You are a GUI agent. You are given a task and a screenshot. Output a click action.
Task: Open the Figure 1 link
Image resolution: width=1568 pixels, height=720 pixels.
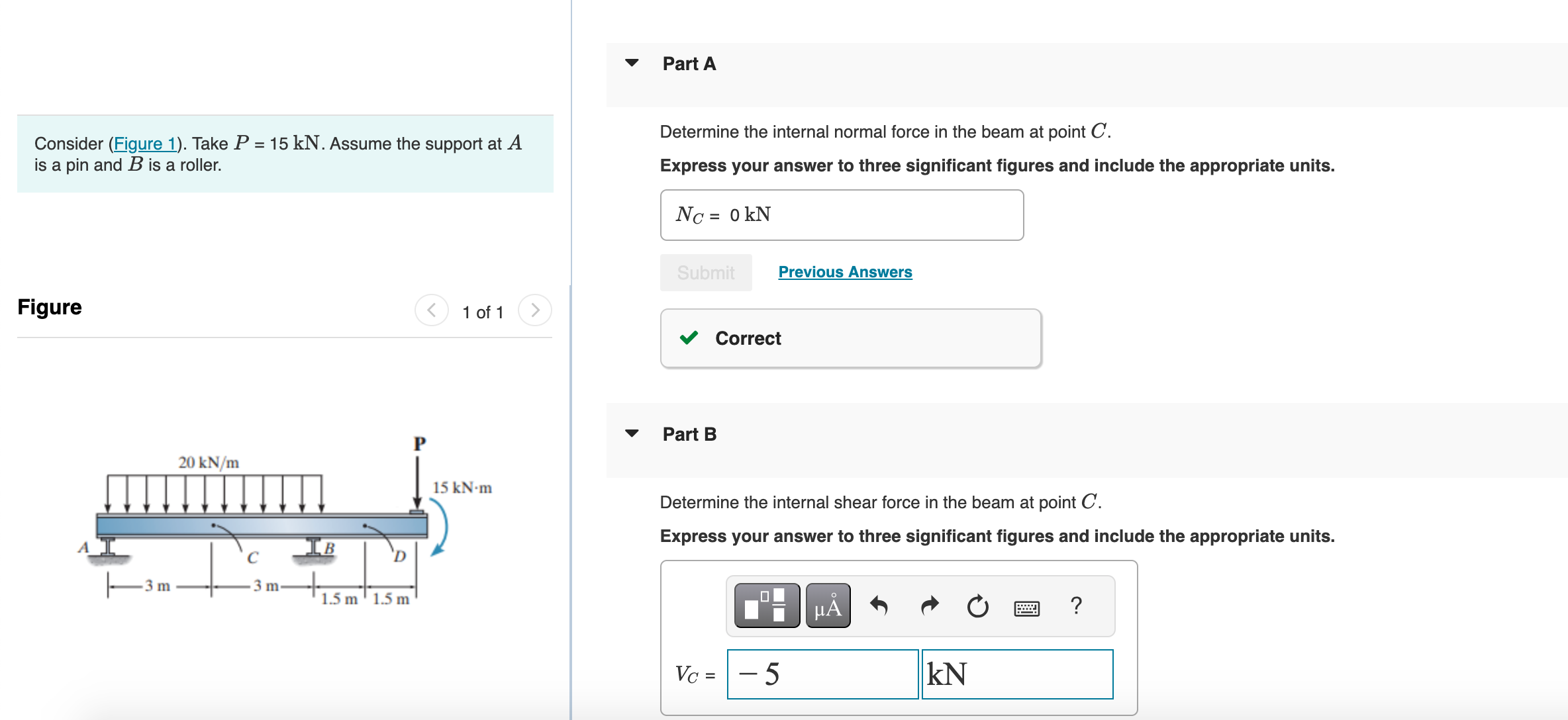click(x=146, y=144)
